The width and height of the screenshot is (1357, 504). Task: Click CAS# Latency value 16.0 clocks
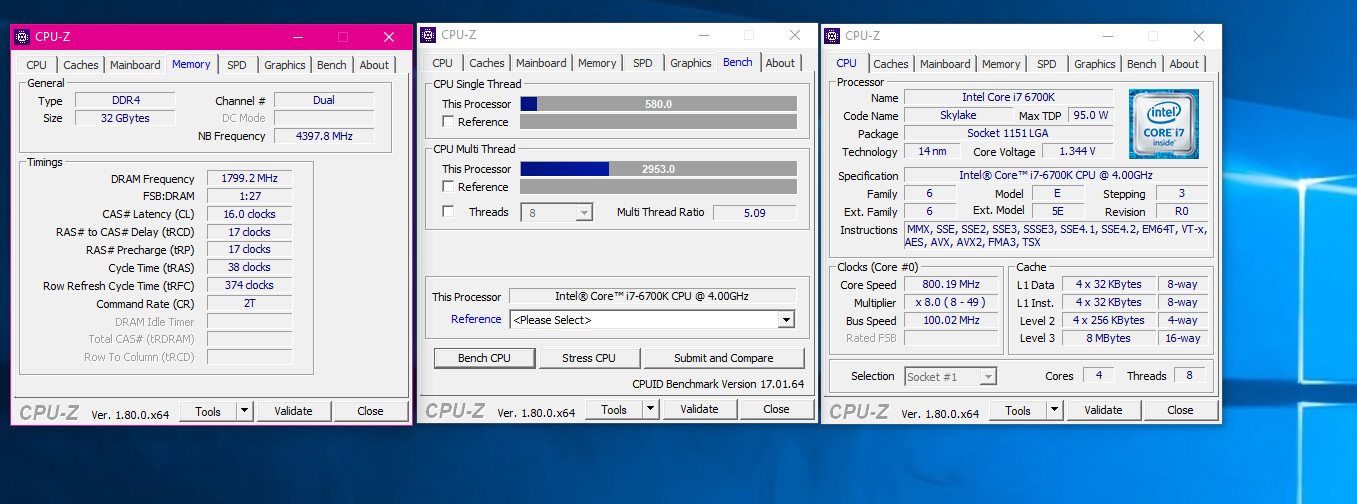(250, 214)
